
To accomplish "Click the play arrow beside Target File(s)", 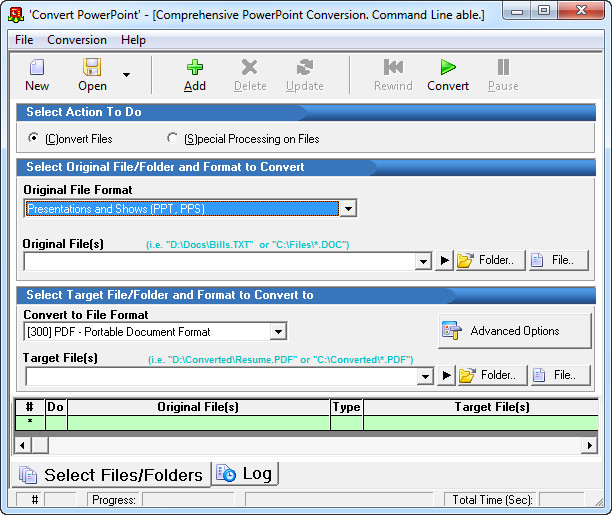I will (x=447, y=376).
